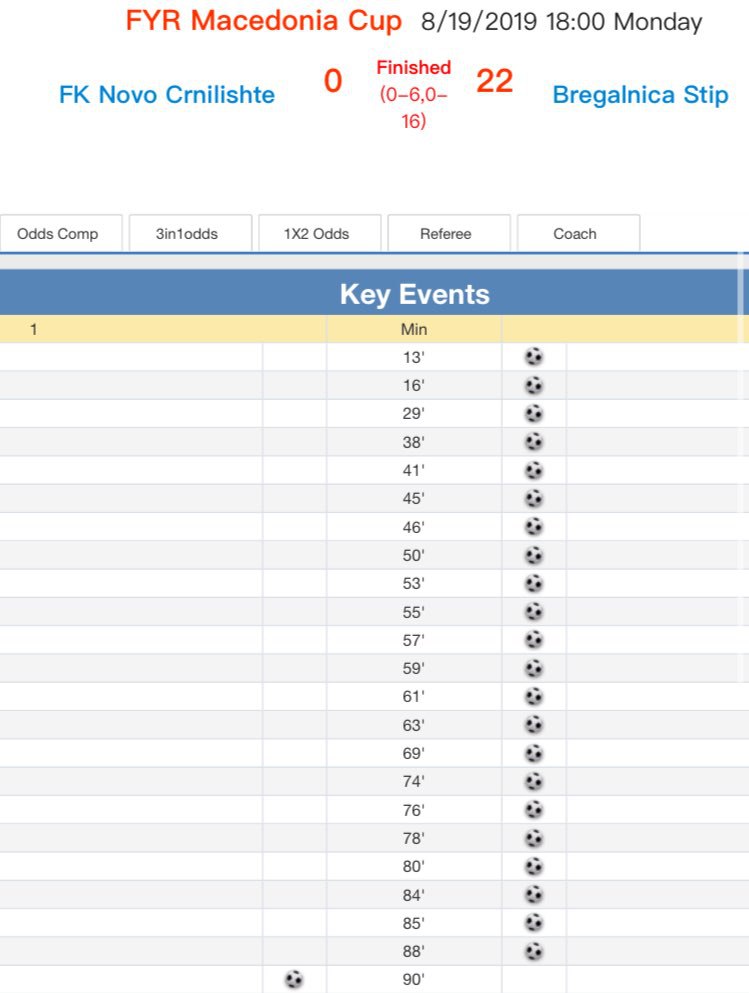This screenshot has width=749, height=993.
Task: Click the goal ball icon at 63'
Action: (534, 724)
